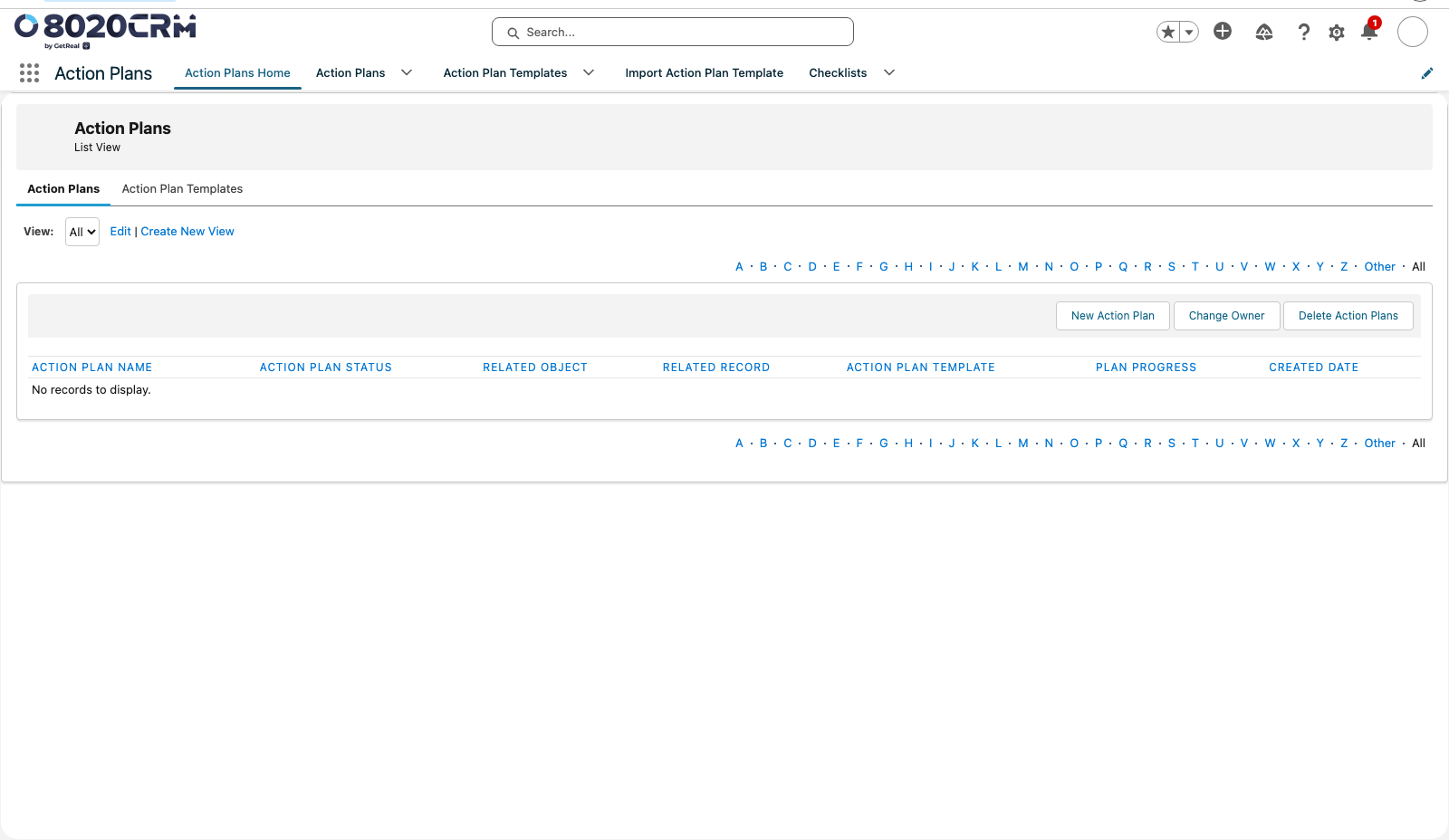Open the Action Plan Templates navigation tab
This screenshot has height=840, width=1449.
click(x=505, y=73)
